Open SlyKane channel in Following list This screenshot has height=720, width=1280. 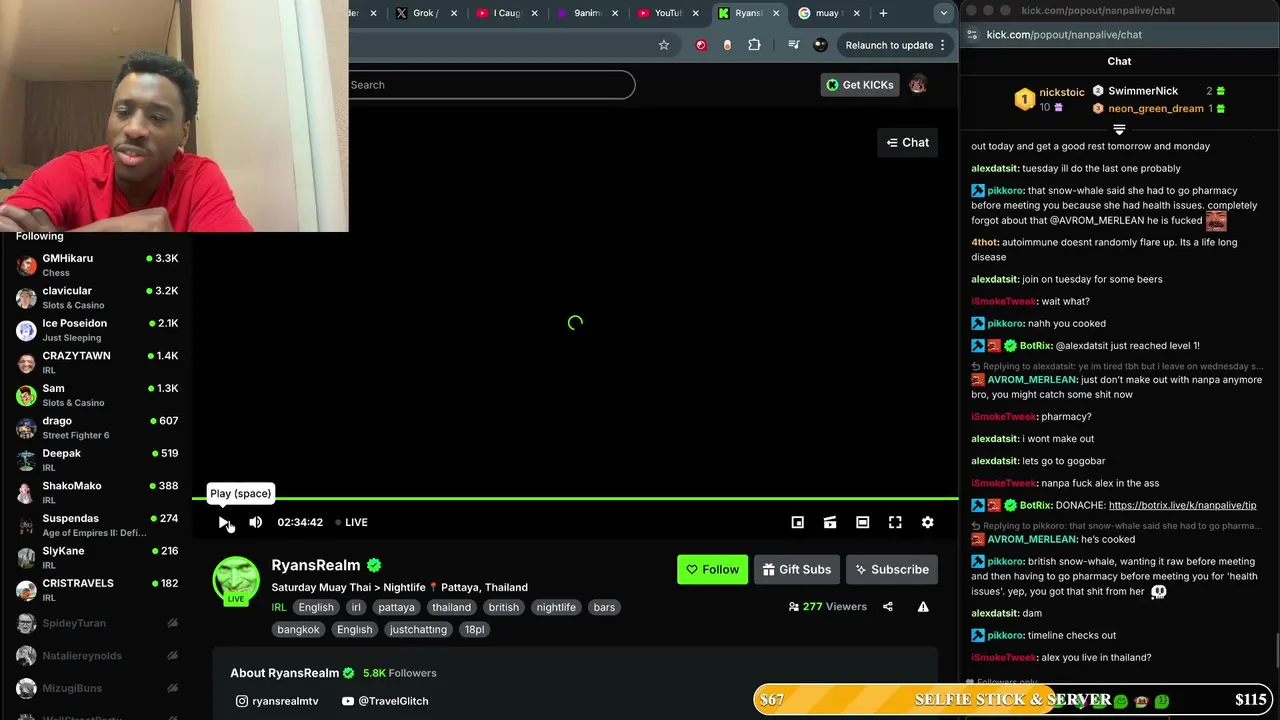(97, 558)
